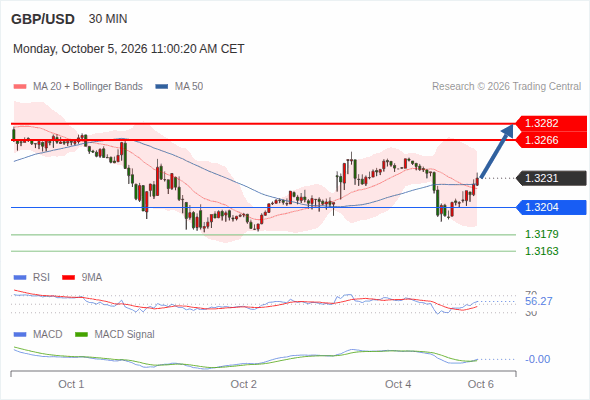Image resolution: width=590 pixels, height=400 pixels.
Task: Select the 30 MIN timeframe label
Action: click(x=108, y=19)
